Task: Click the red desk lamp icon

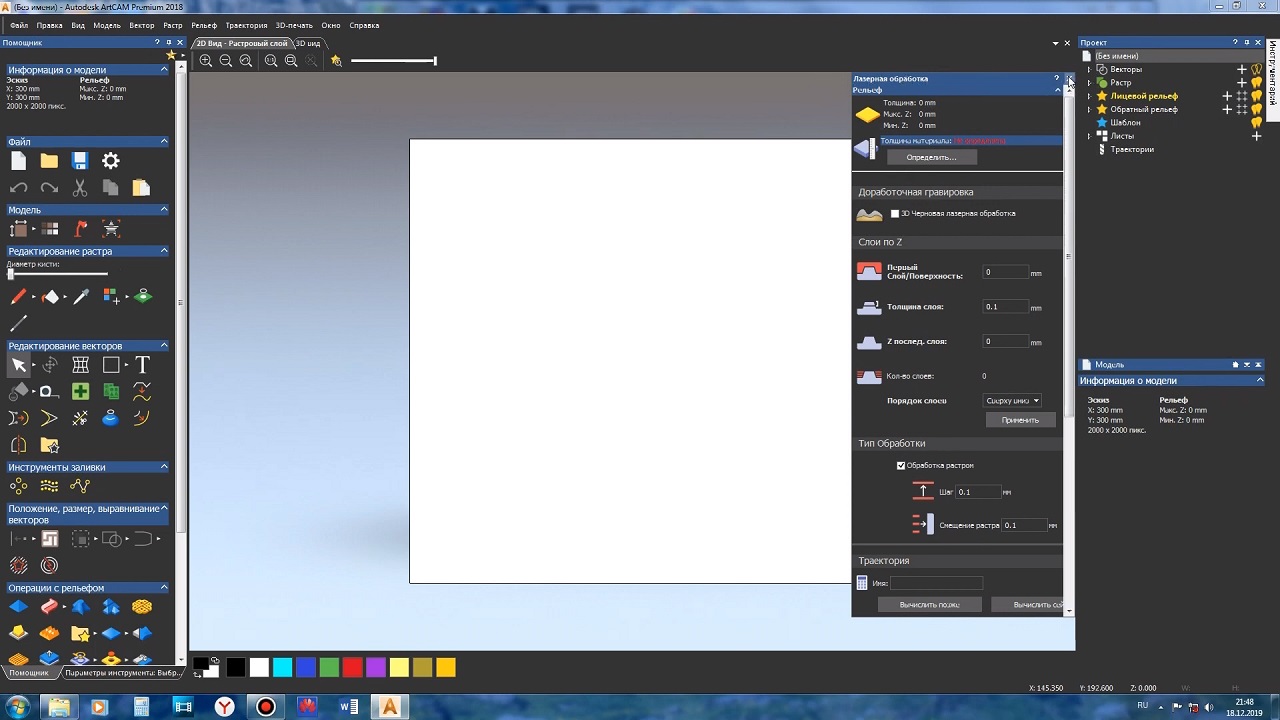Action: (x=81, y=229)
